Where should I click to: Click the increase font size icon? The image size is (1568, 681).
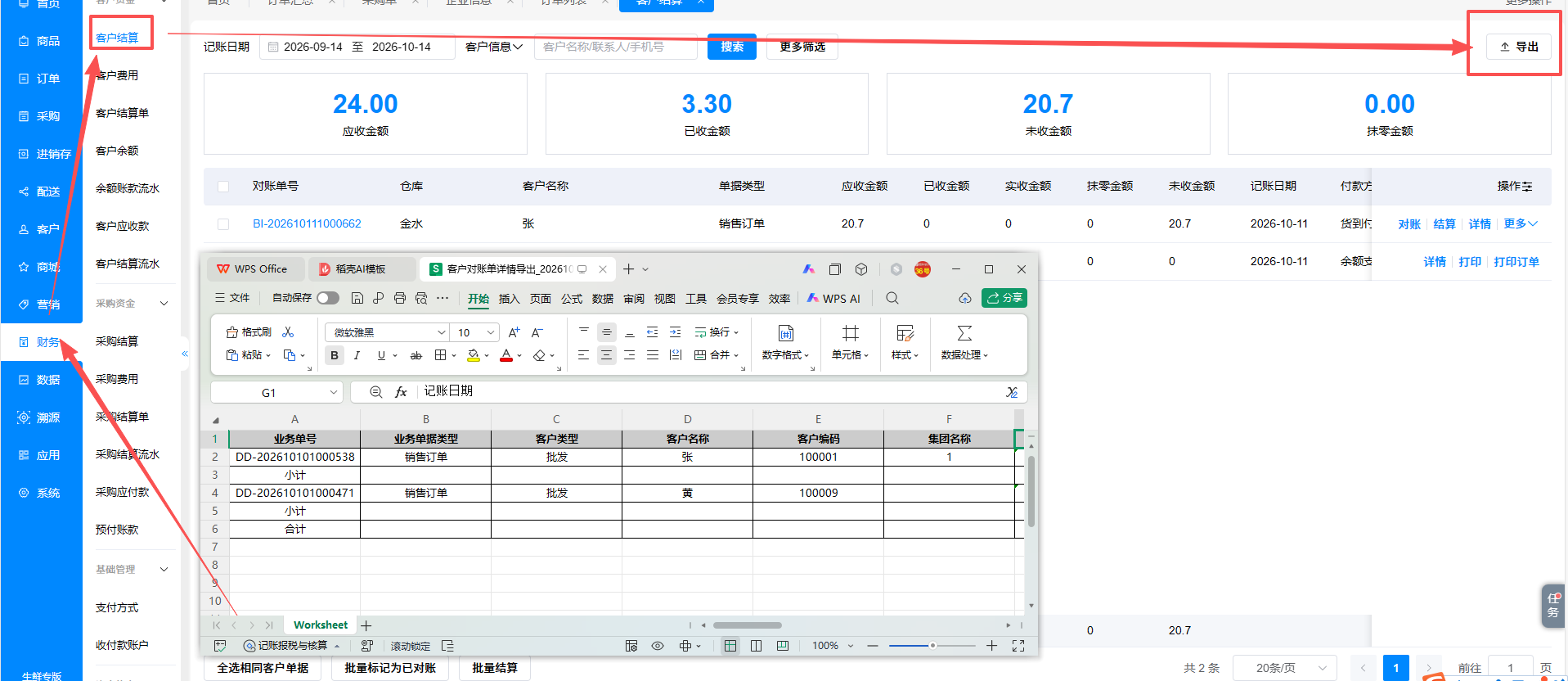514,332
